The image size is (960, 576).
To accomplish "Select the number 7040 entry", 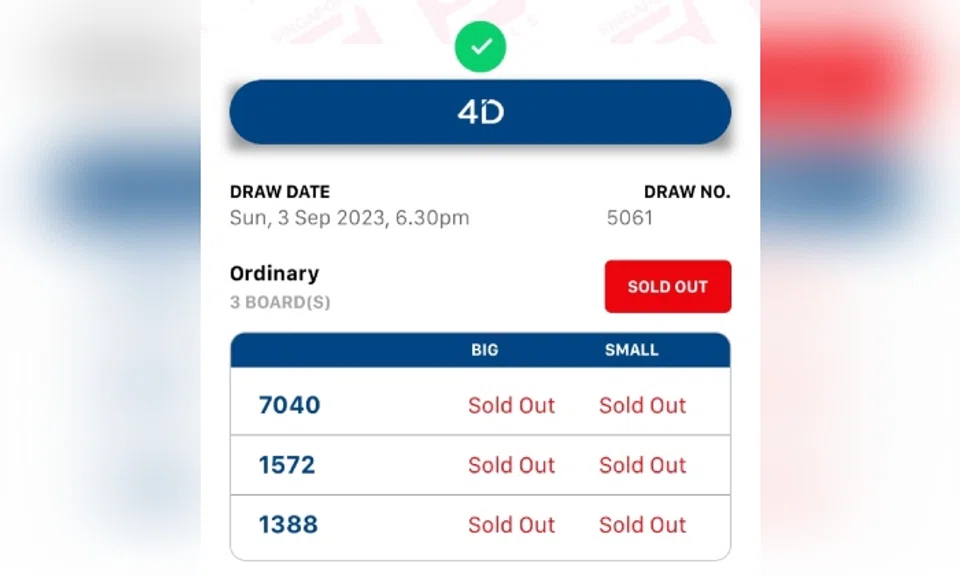I will click(x=288, y=405).
